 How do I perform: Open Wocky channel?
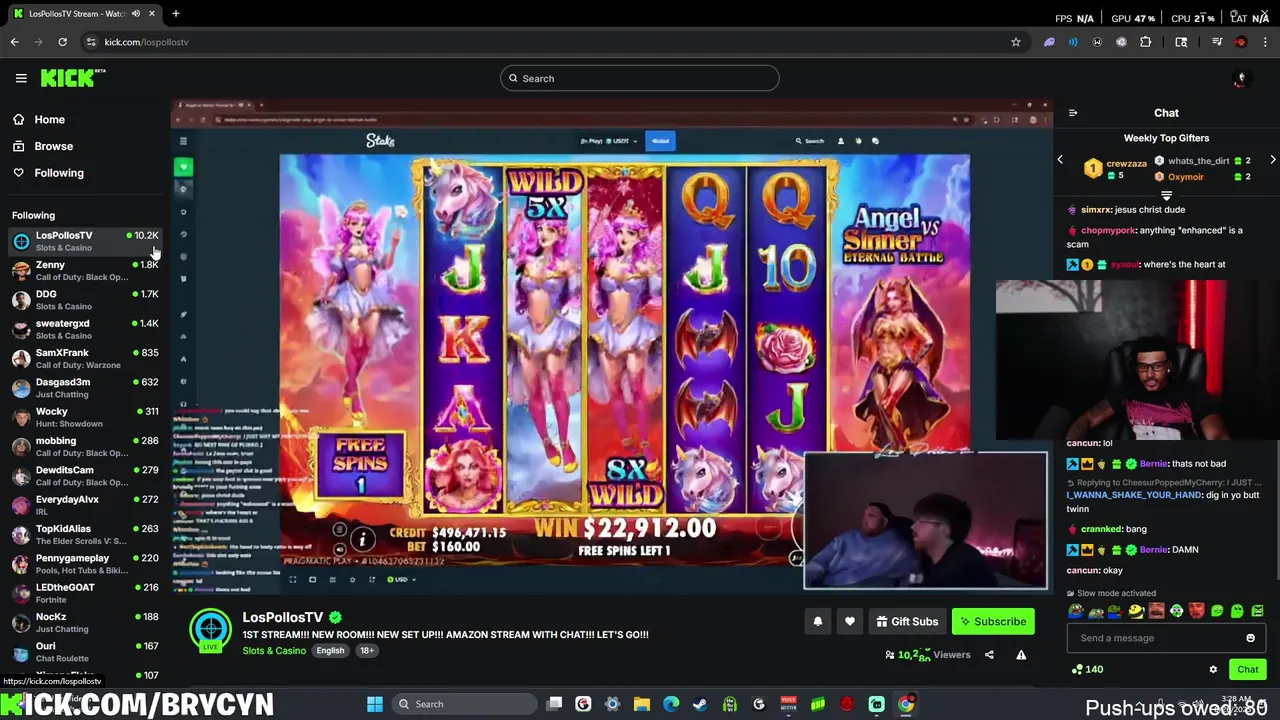pos(84,417)
